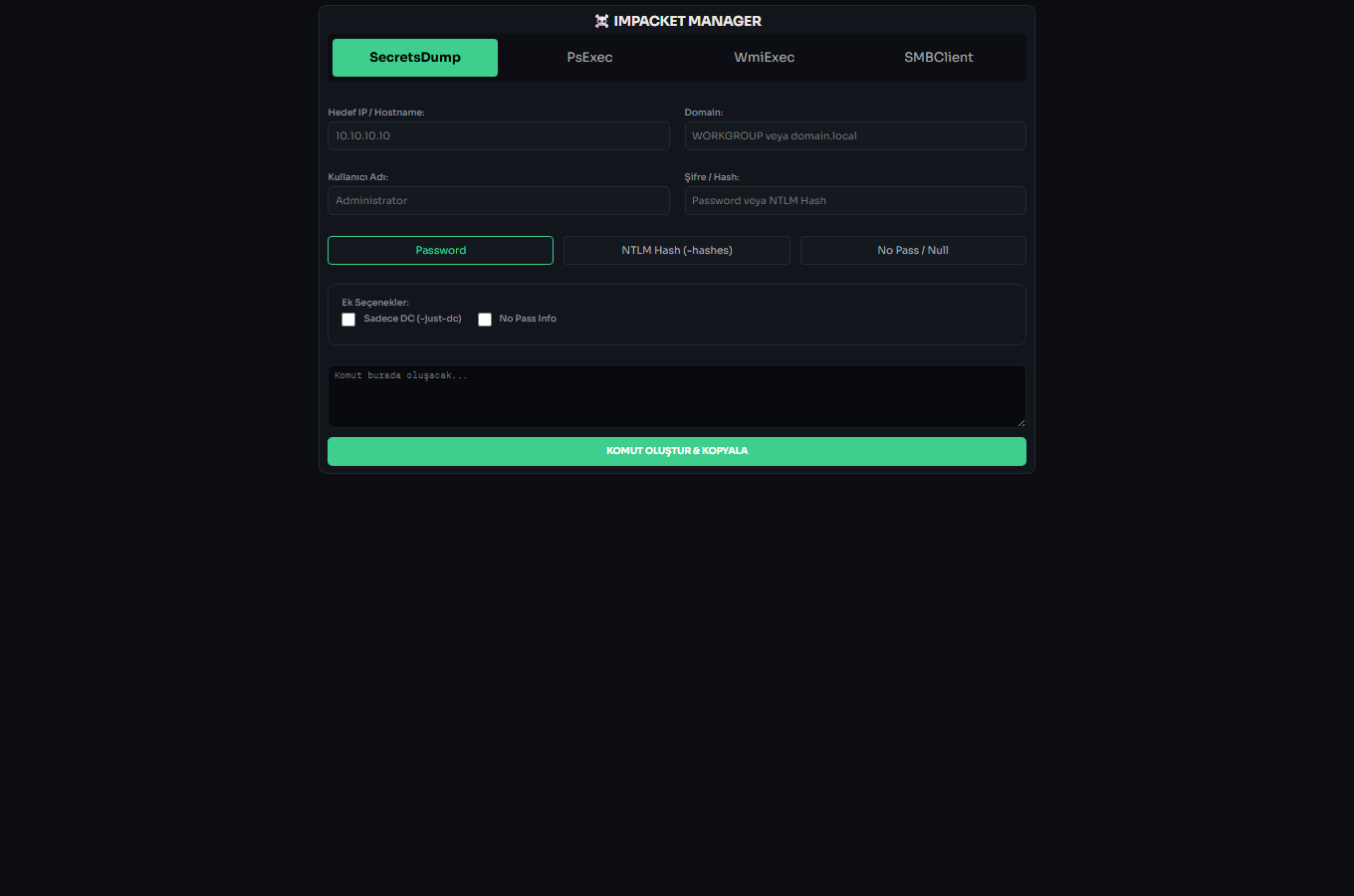Pick the No Pass / Null option
The width and height of the screenshot is (1354, 896).
(913, 251)
